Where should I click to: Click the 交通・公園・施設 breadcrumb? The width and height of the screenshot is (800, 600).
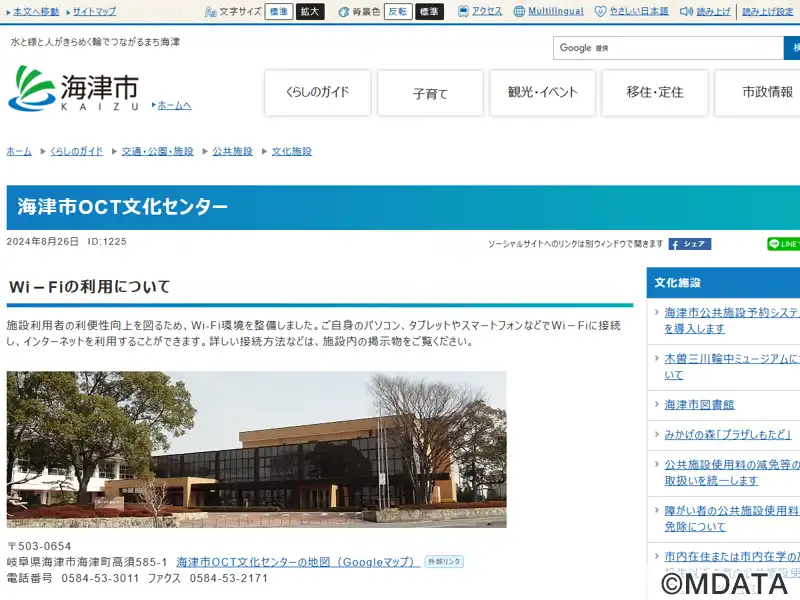coord(158,151)
